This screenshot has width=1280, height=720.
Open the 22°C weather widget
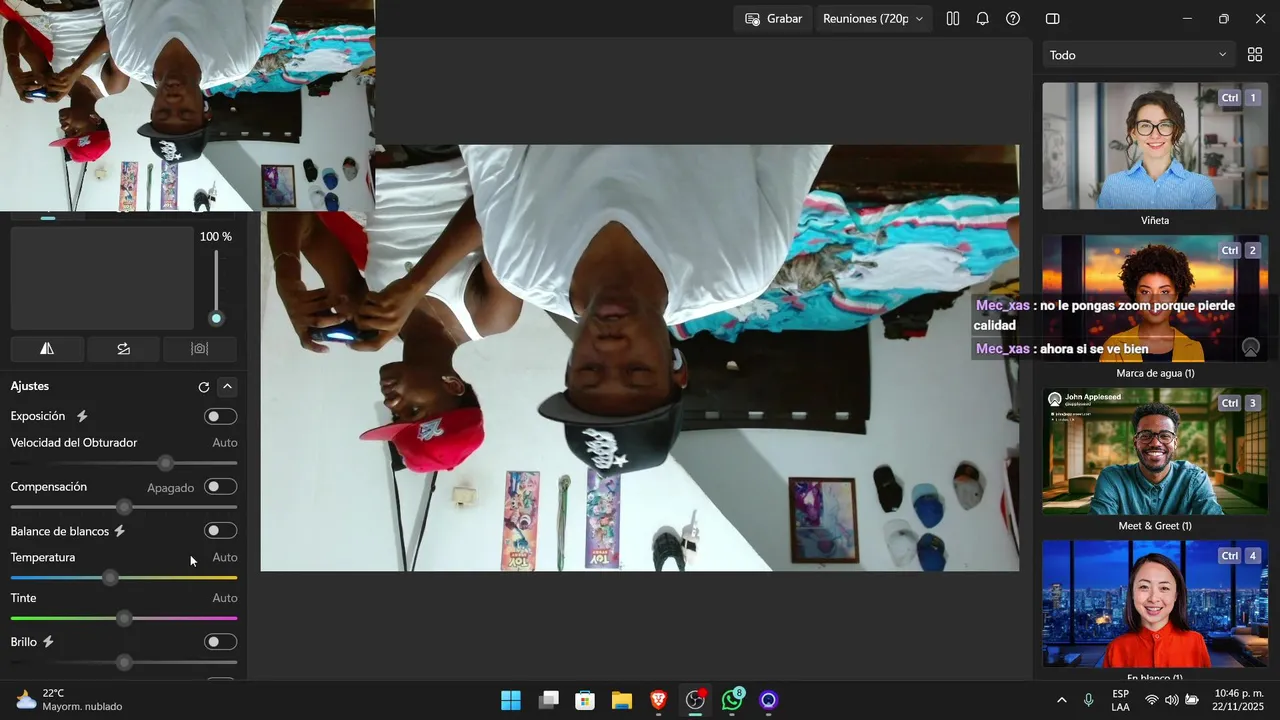tap(68, 700)
